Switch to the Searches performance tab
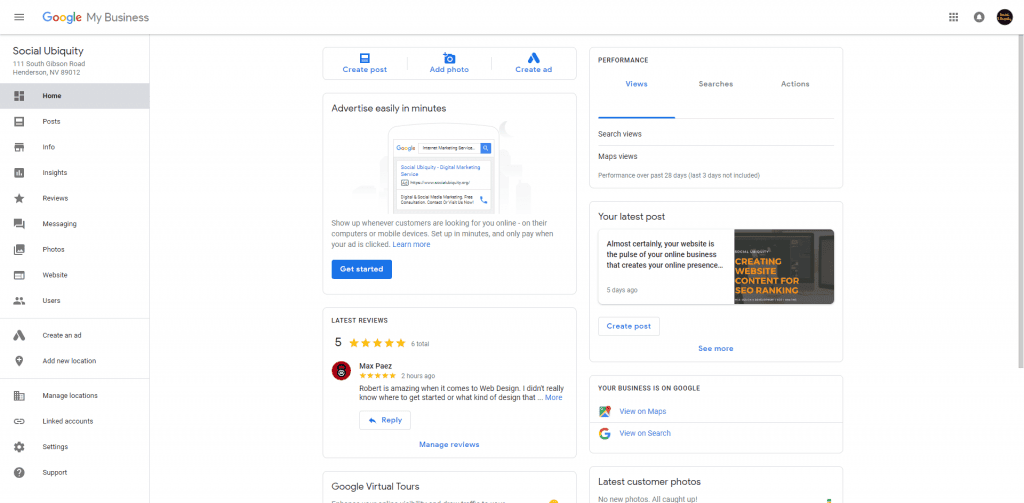 click(716, 84)
